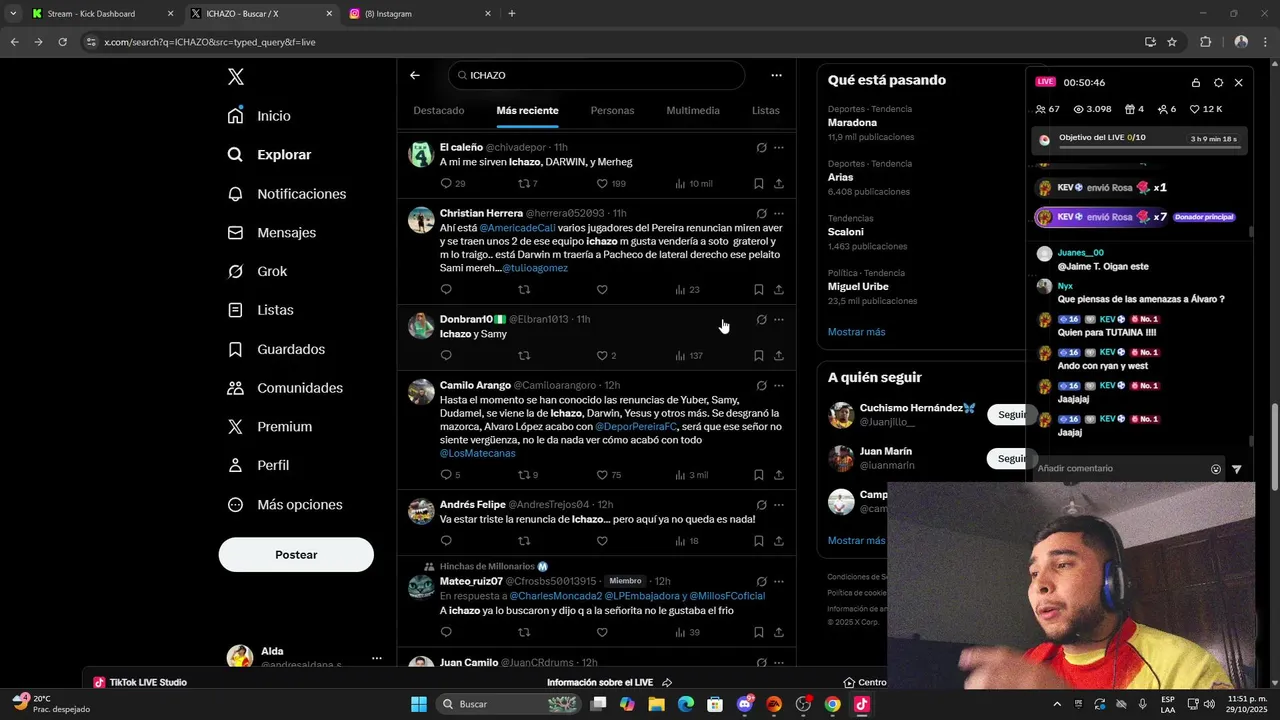This screenshot has width=1280, height=720.
Task: Reply to Camilo Arango's post
Action: point(446,475)
